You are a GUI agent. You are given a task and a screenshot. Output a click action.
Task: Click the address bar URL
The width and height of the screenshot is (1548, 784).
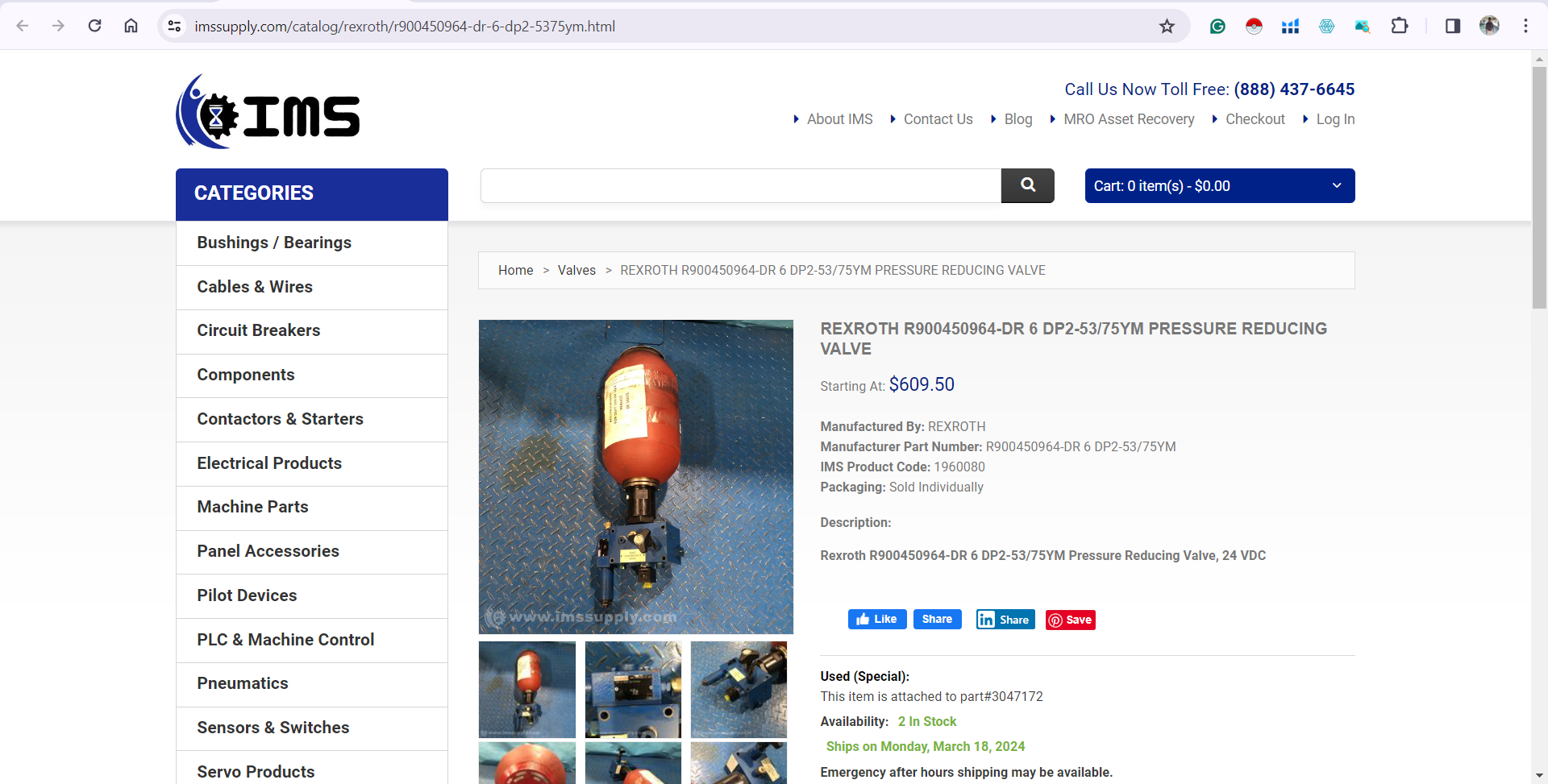[x=405, y=27]
